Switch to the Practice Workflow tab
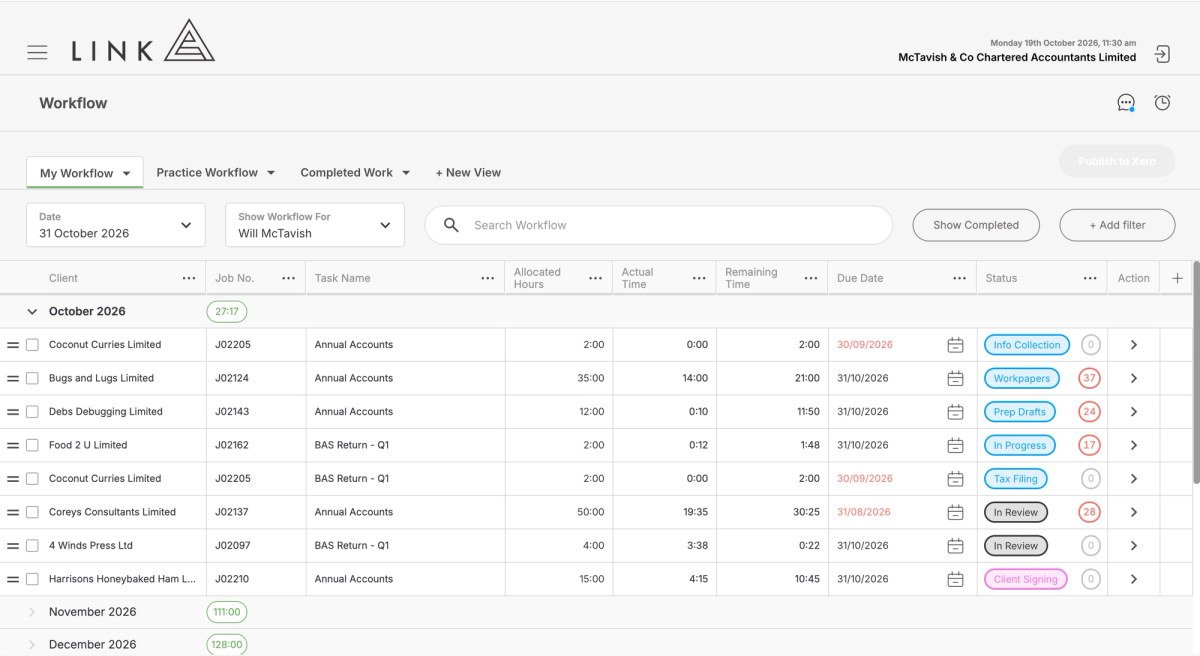The width and height of the screenshot is (1200, 656). pos(215,172)
